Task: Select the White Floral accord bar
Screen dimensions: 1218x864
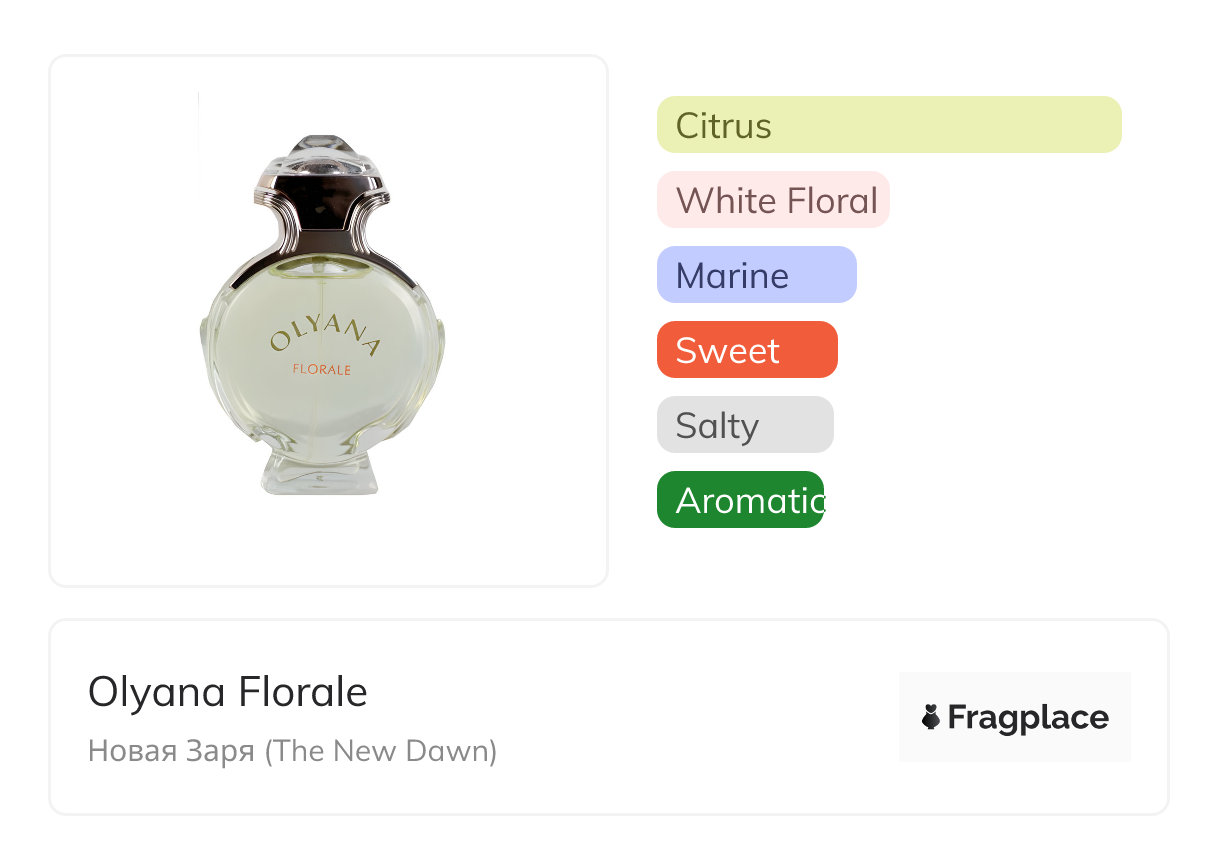Action: point(772,200)
